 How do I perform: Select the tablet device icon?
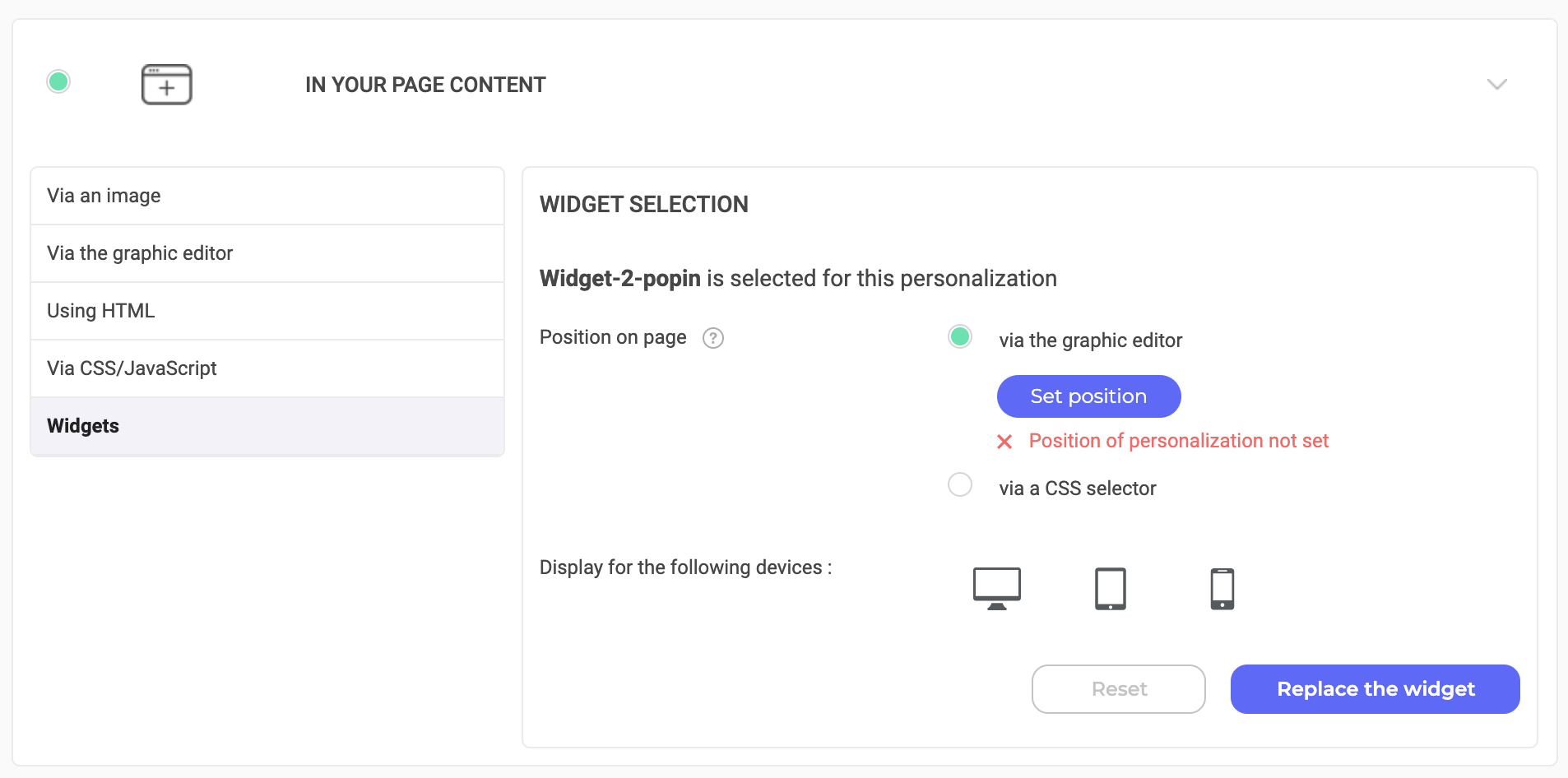click(1111, 588)
